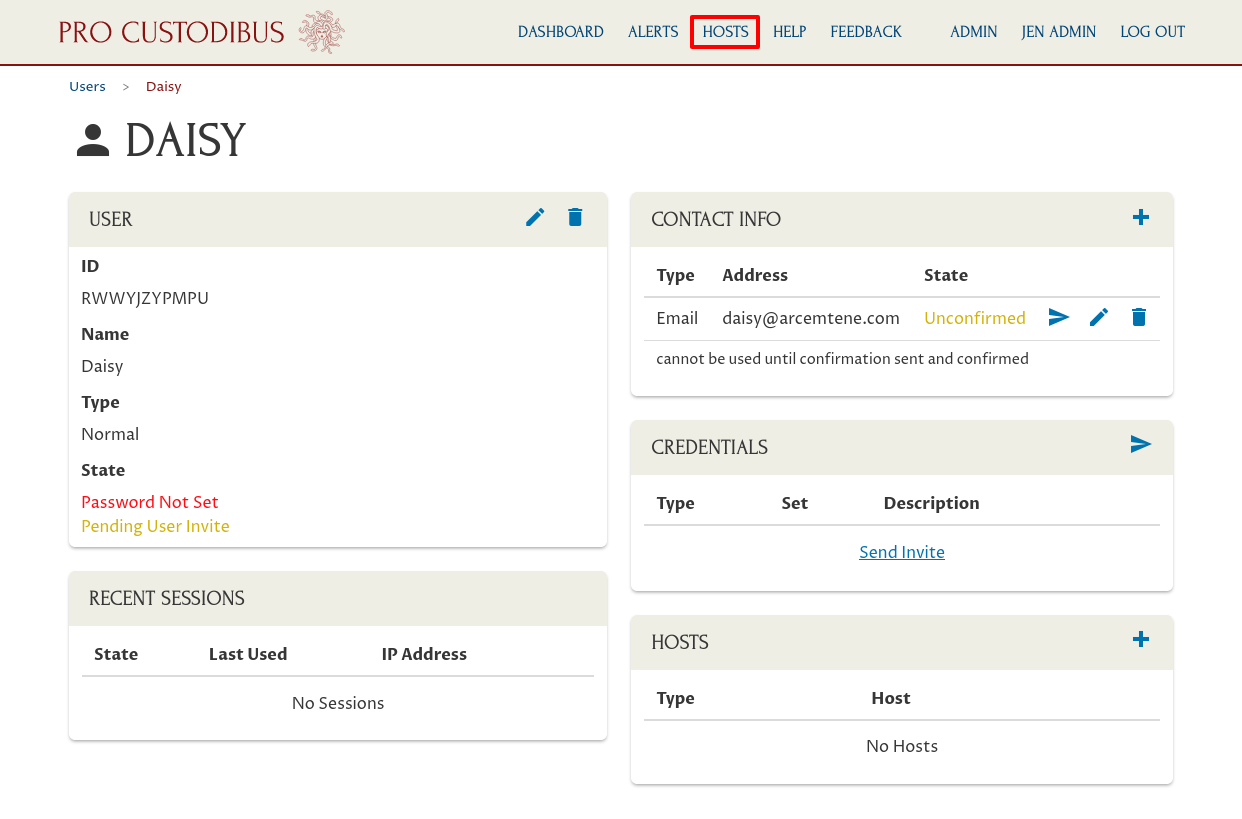This screenshot has width=1242, height=819.
Task: Open the Hosts navigation item
Action: (x=725, y=32)
